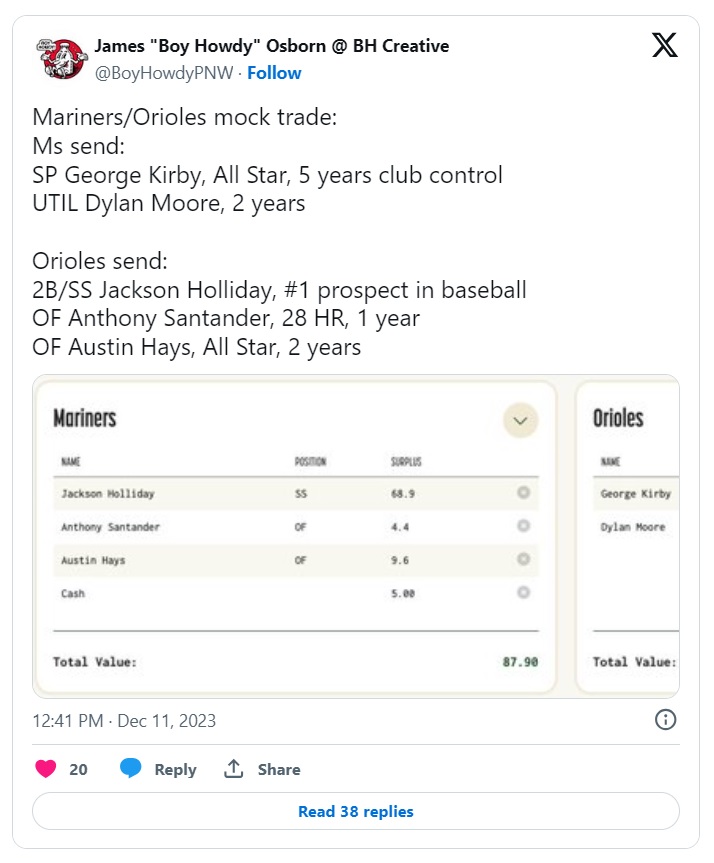The width and height of the screenshot is (714, 863).
Task: Open the tweet info icon
Action: pyautogui.click(x=667, y=719)
